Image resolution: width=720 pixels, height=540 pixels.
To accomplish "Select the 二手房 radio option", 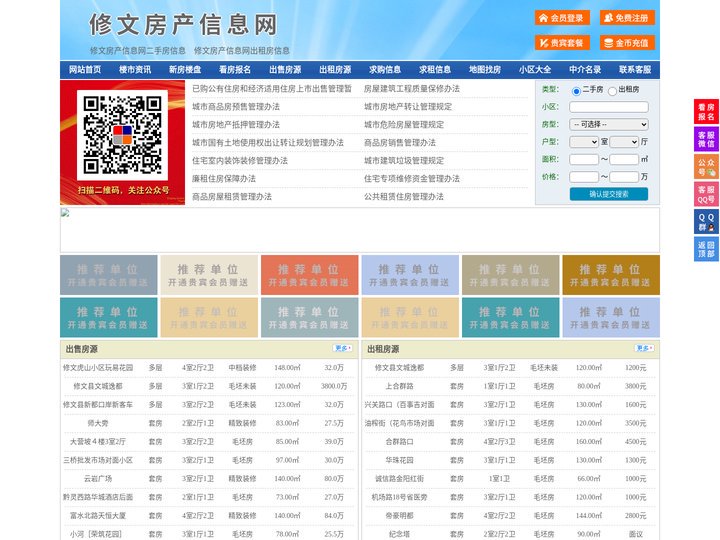I will pos(576,91).
